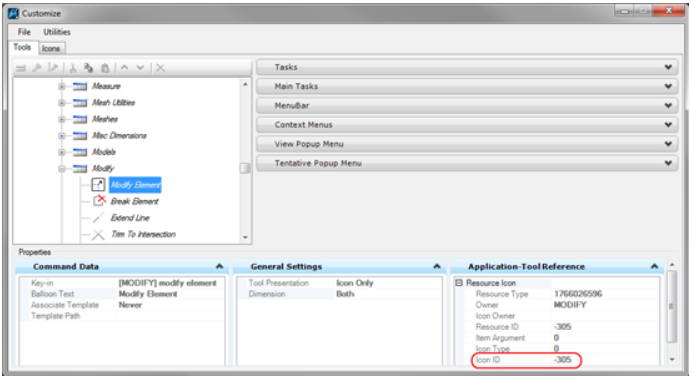691x378 pixels.
Task: Select the Break Element tool icon
Action: coord(99,201)
